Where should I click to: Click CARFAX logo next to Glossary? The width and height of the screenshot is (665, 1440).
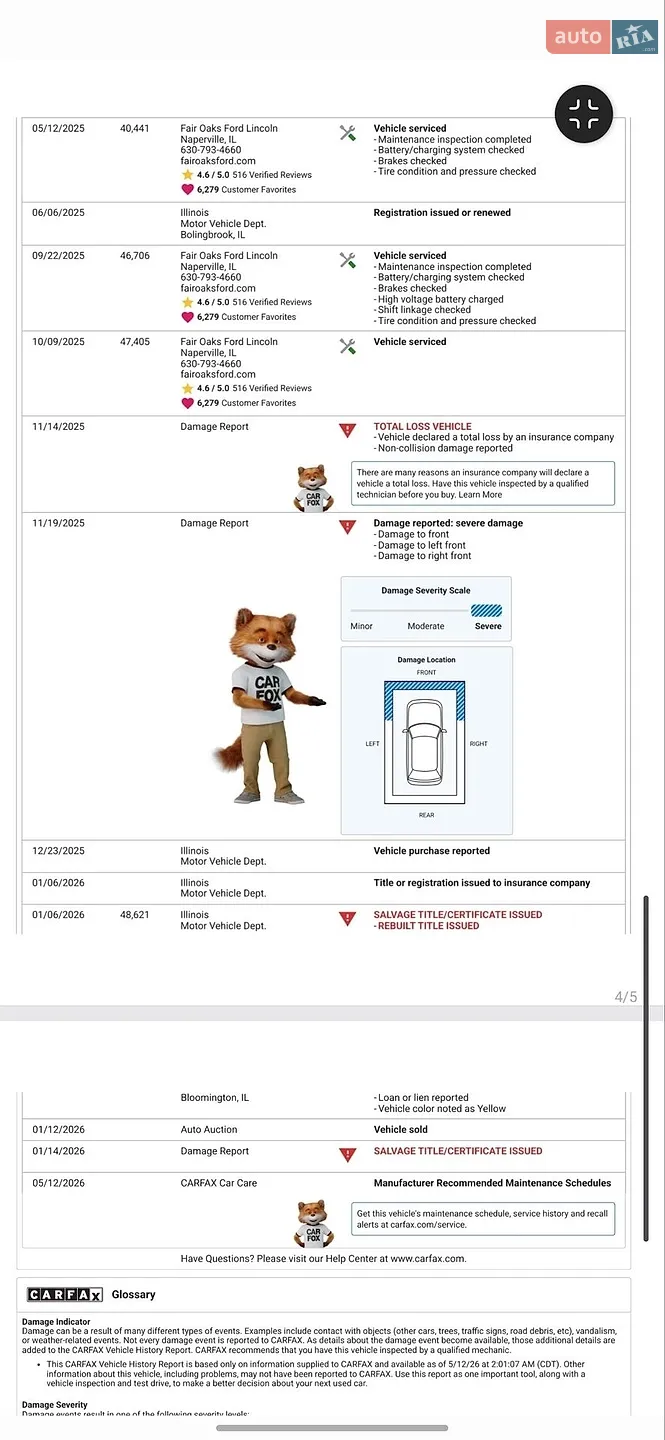pos(65,1294)
